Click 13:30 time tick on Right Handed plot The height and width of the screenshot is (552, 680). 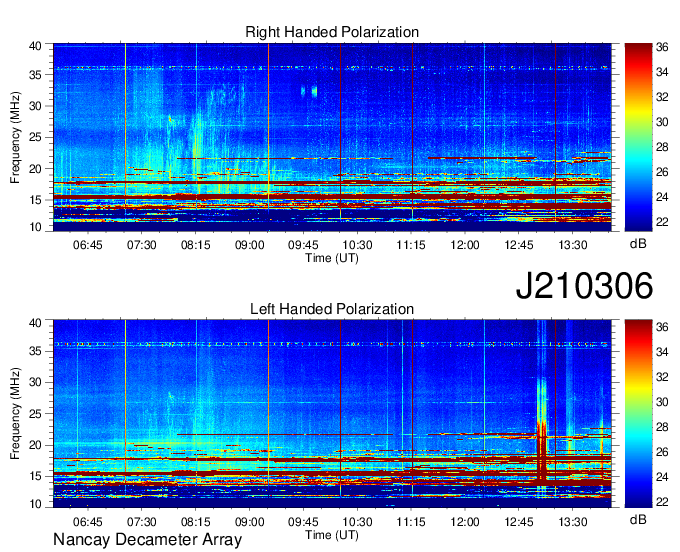573,245
